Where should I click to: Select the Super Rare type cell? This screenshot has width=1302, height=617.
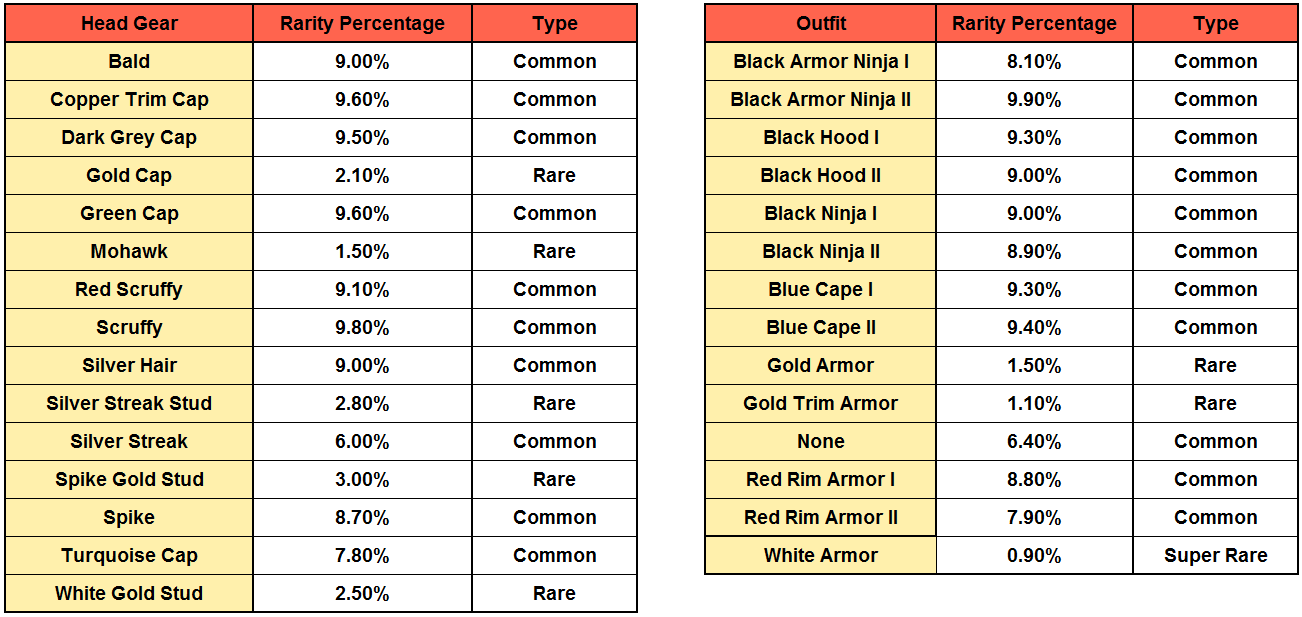tap(1215, 555)
